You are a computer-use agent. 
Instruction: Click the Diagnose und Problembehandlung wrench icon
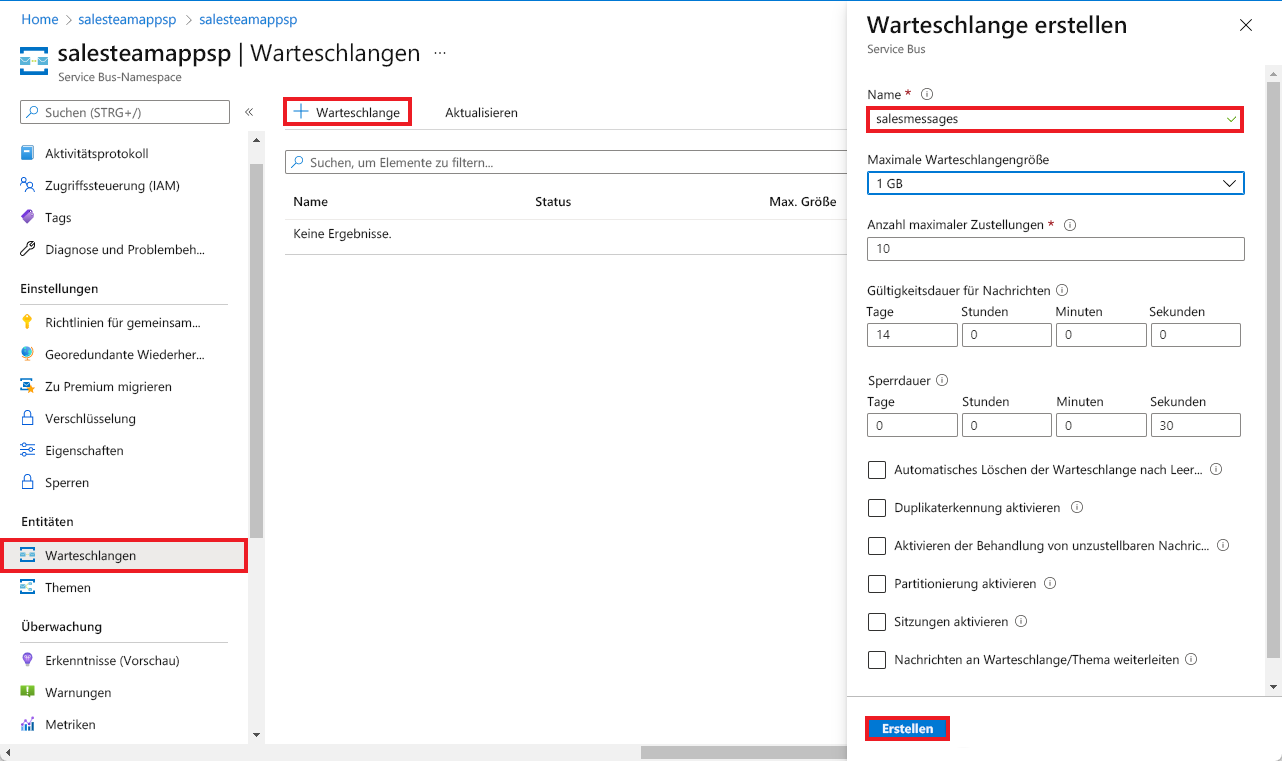[x=27, y=249]
